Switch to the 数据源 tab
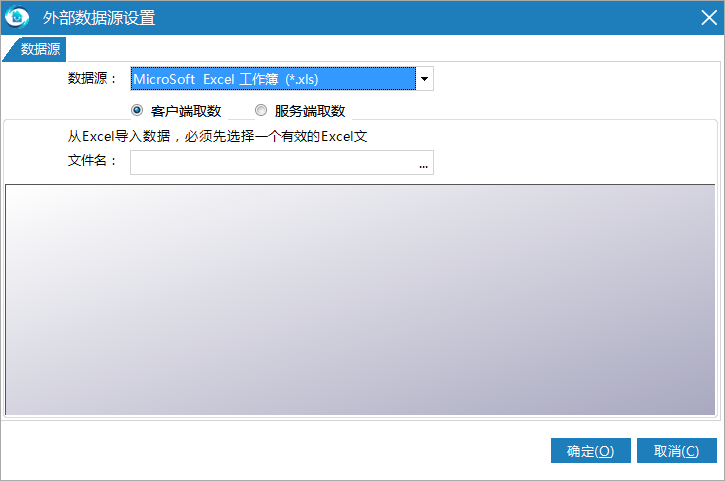 tap(35, 49)
